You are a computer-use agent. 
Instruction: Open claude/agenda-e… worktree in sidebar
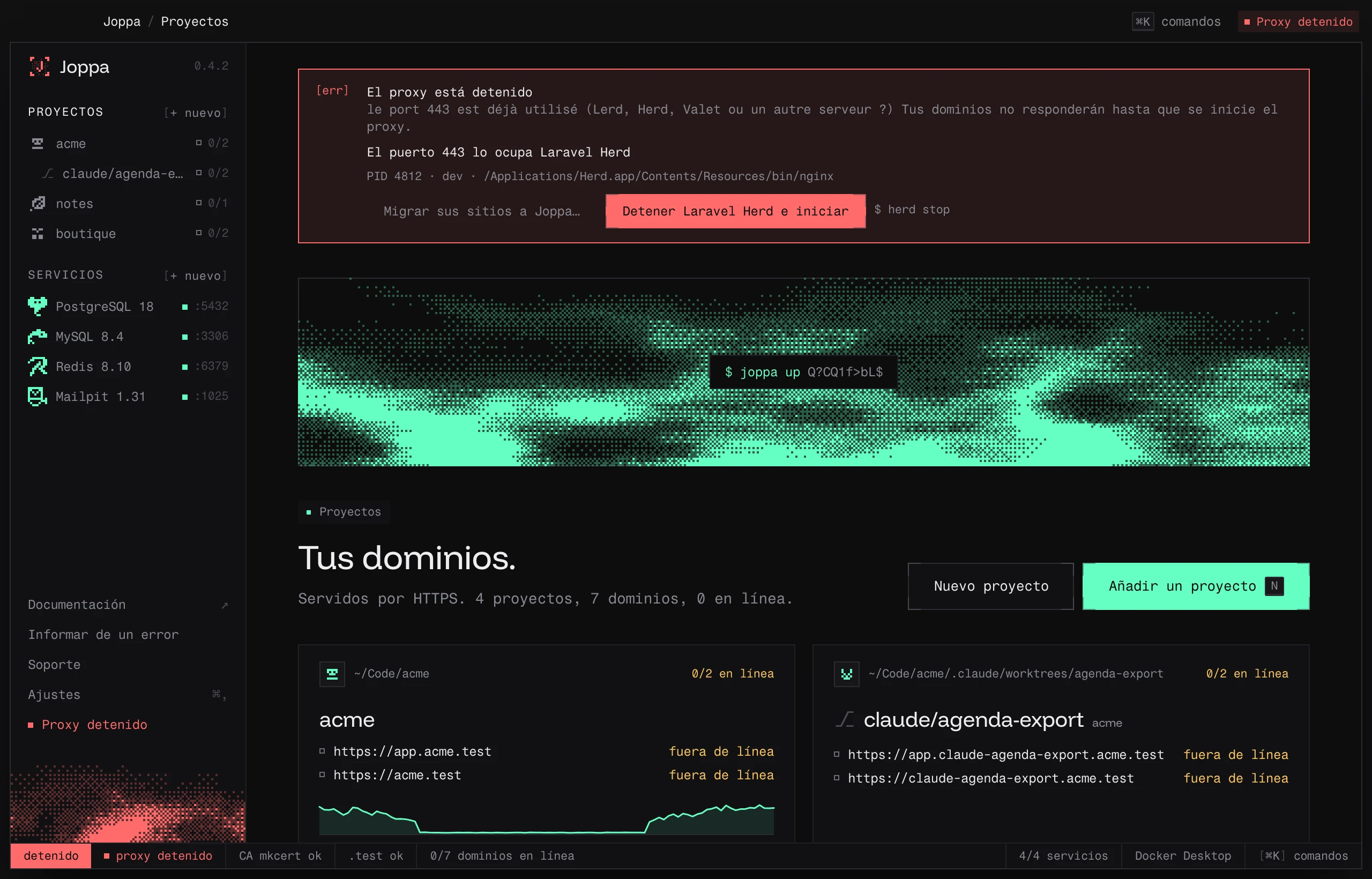(x=129, y=174)
